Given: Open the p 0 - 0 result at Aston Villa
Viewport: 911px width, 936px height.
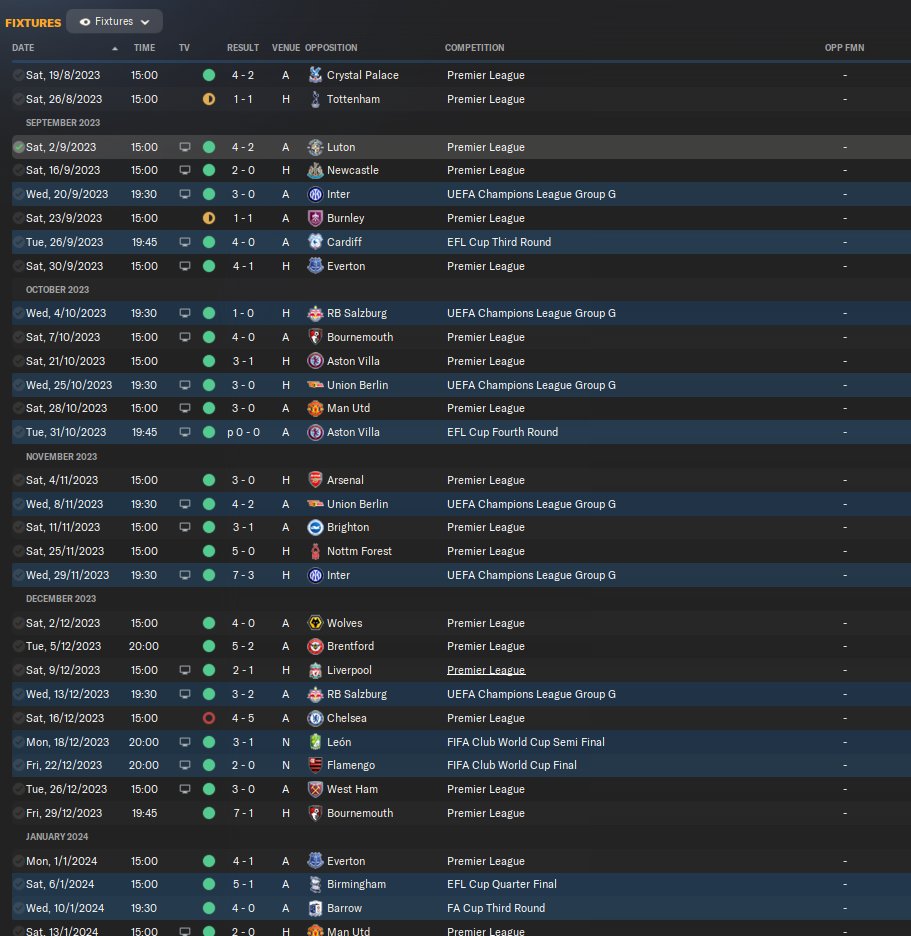Looking at the screenshot, I should tap(244, 432).
